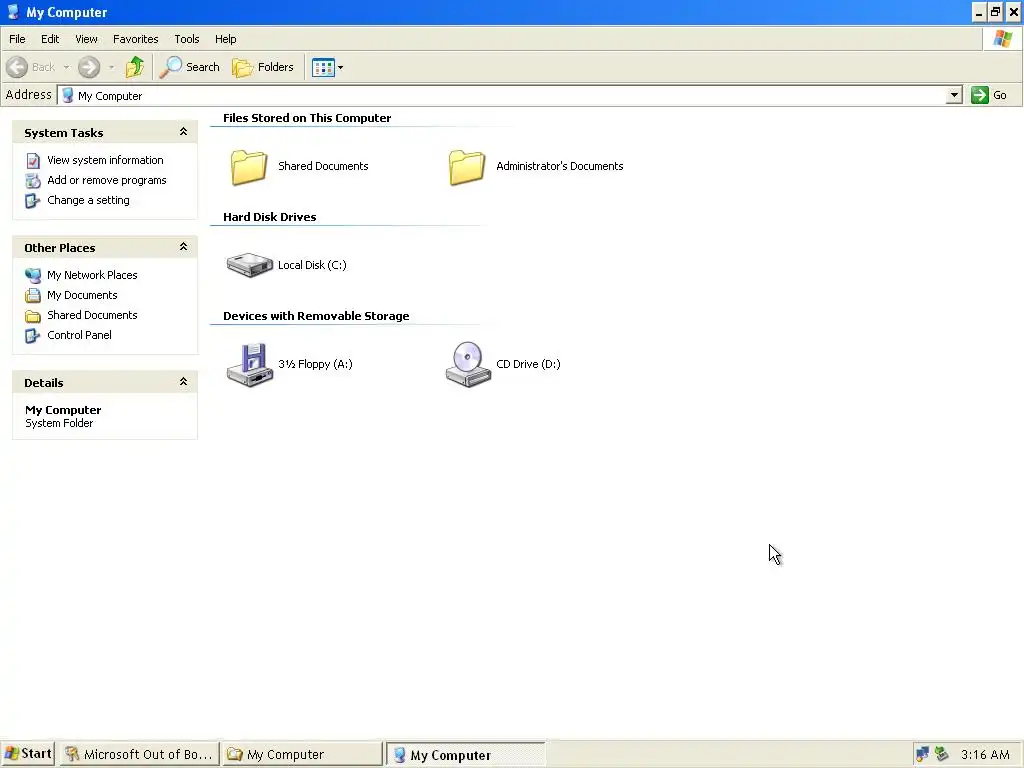The image size is (1024, 768).
Task: Click the CD Drive (D:) label
Action: 528,364
